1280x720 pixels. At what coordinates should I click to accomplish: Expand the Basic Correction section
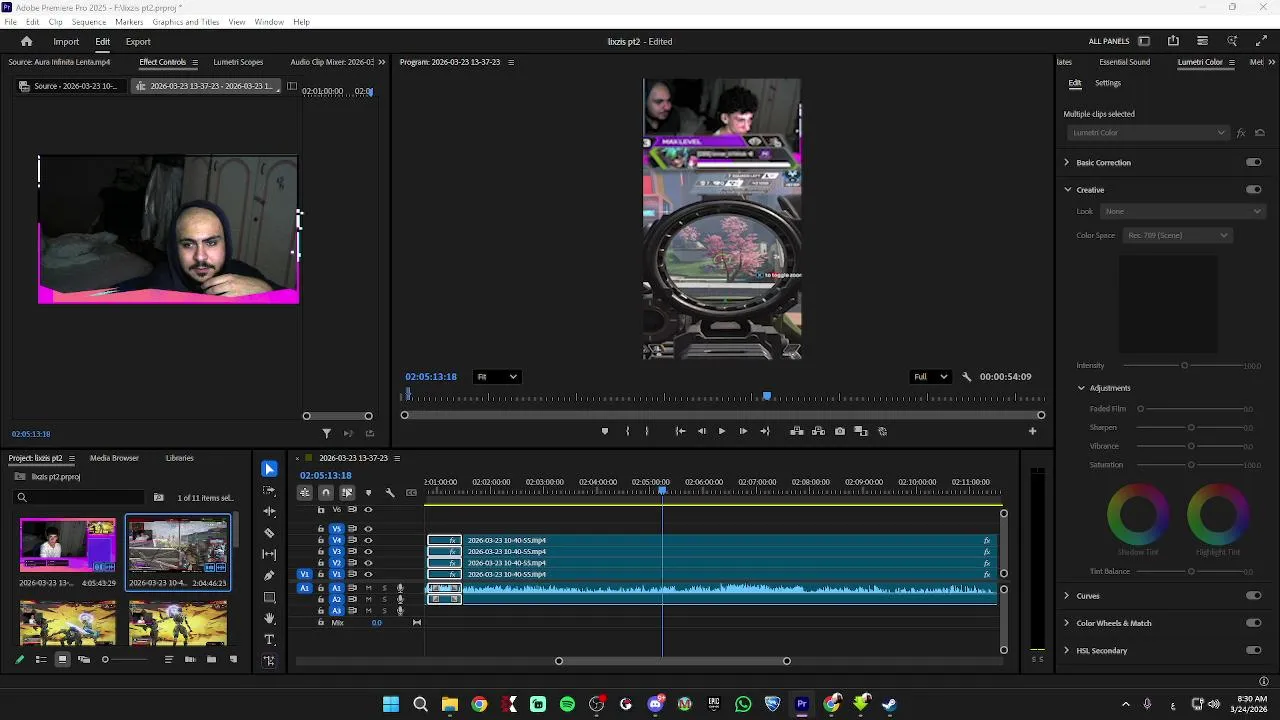pos(1066,162)
